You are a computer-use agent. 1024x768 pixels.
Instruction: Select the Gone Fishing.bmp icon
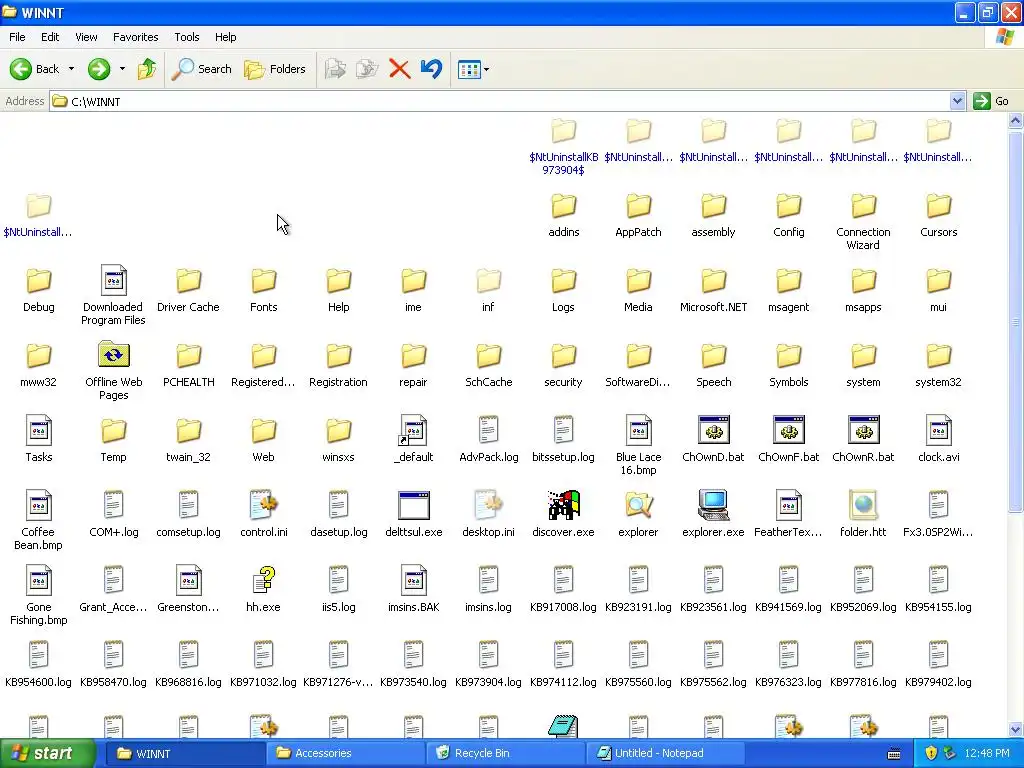[39, 581]
